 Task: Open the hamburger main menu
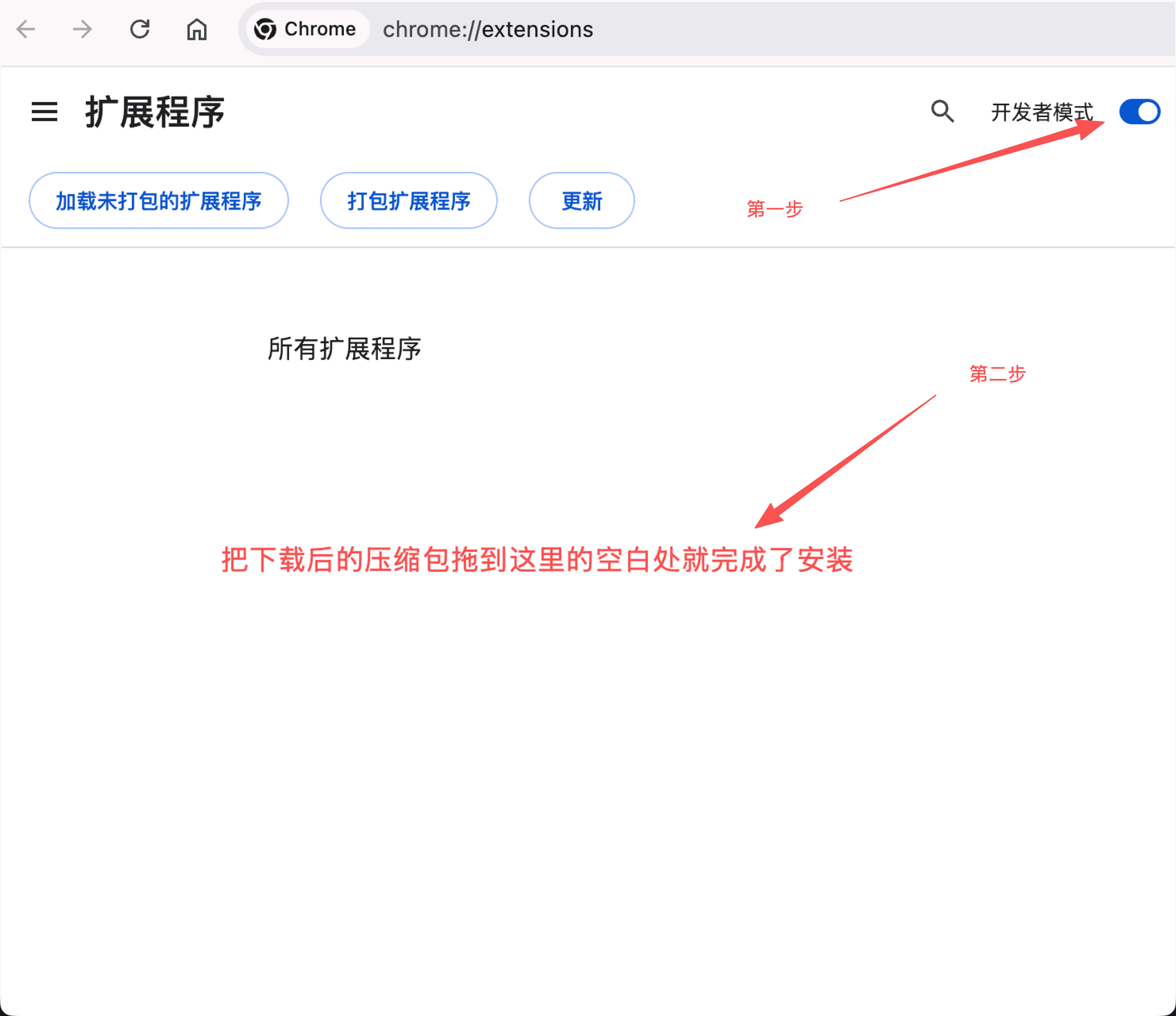(x=44, y=112)
